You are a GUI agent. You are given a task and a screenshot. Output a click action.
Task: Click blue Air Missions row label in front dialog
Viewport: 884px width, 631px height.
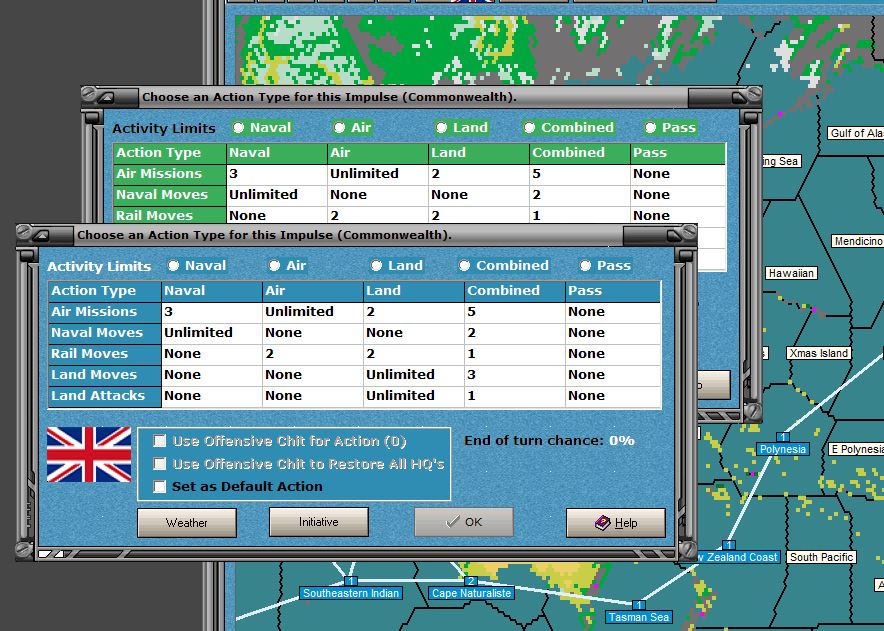105,312
